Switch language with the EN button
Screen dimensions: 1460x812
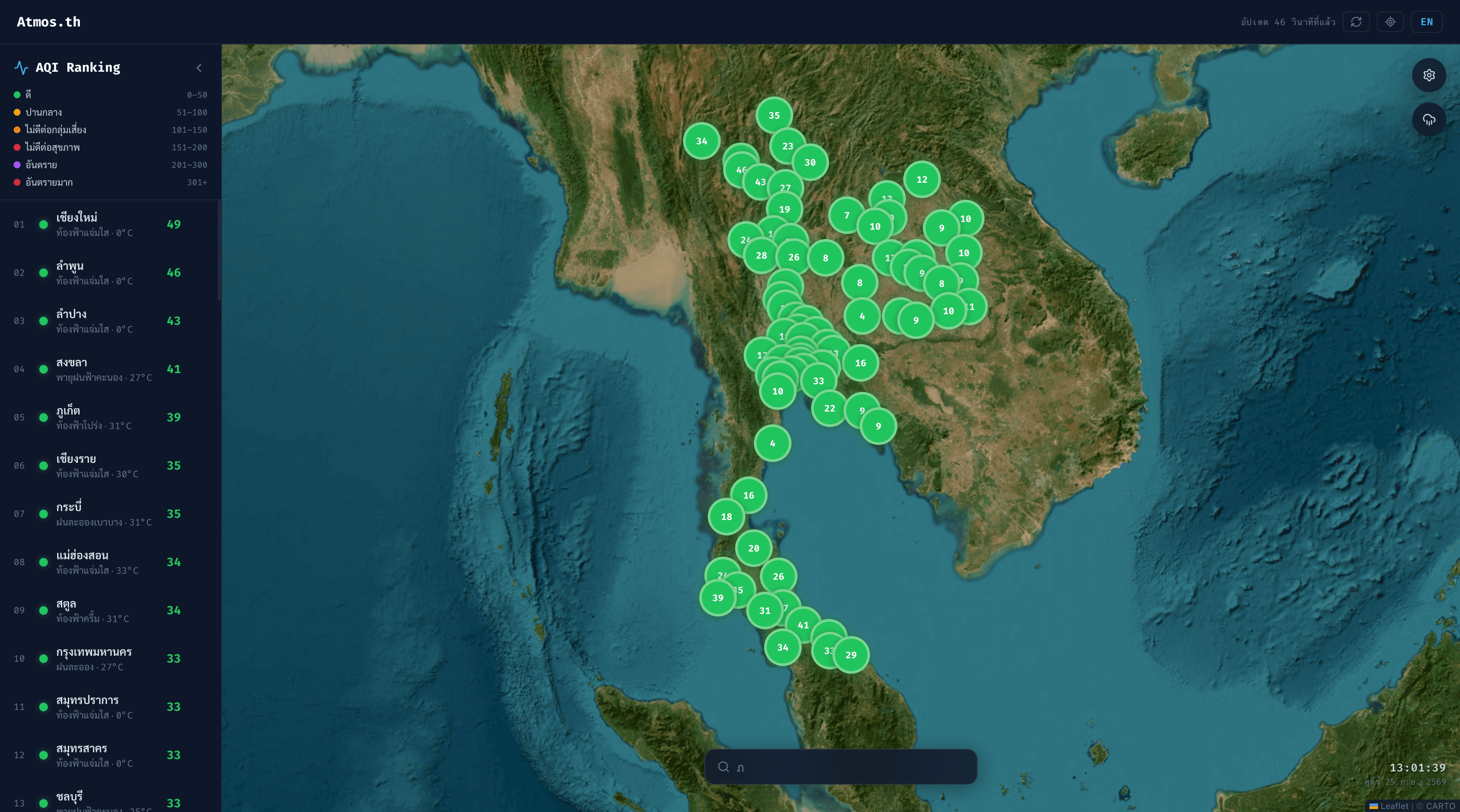1427,21
